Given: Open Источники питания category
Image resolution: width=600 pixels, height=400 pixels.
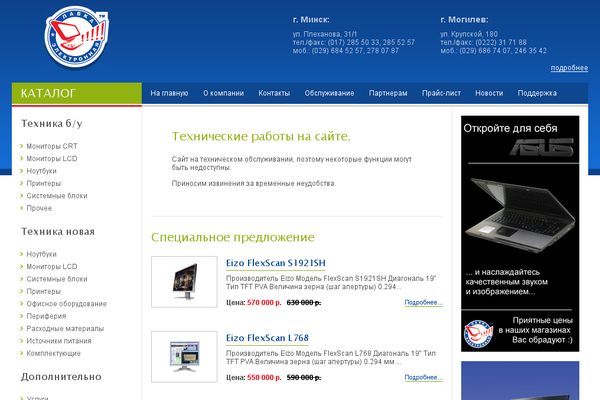Looking at the screenshot, I should tap(59, 341).
